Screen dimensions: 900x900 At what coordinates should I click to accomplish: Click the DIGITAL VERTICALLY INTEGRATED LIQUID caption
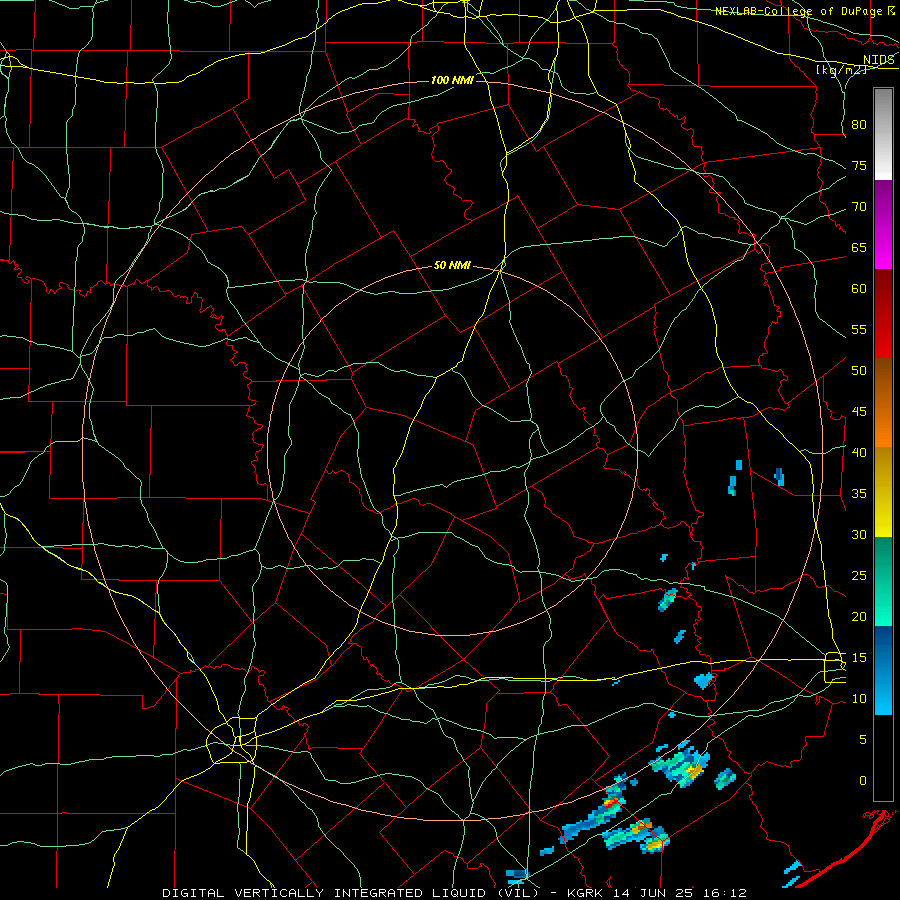coord(352,893)
